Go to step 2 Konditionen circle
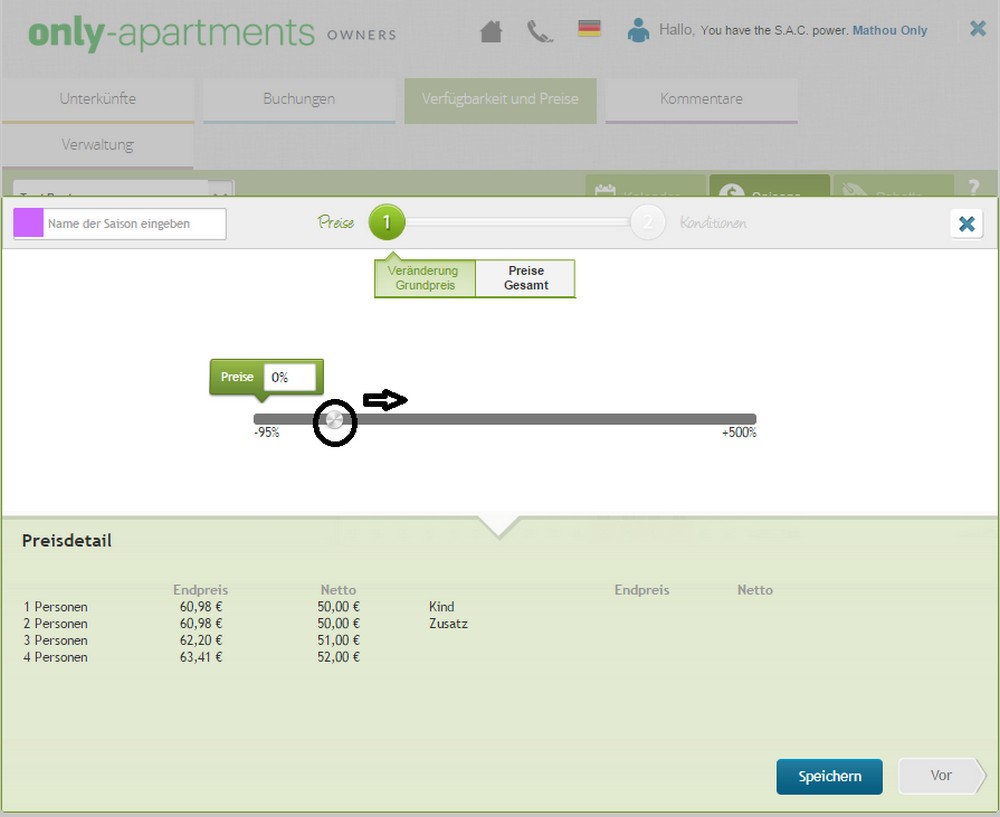The image size is (1000, 817). click(647, 223)
